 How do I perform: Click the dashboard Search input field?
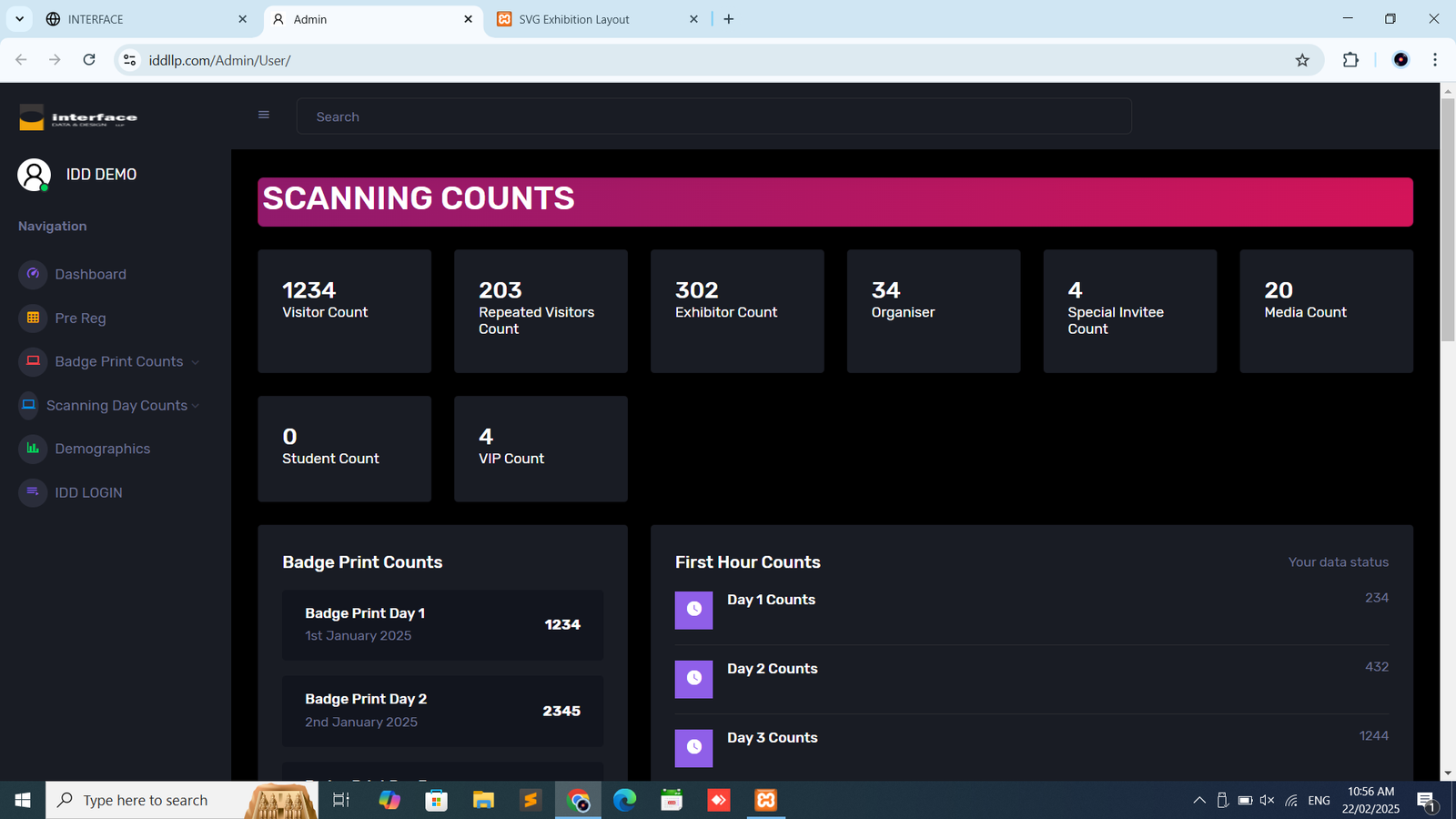click(713, 116)
